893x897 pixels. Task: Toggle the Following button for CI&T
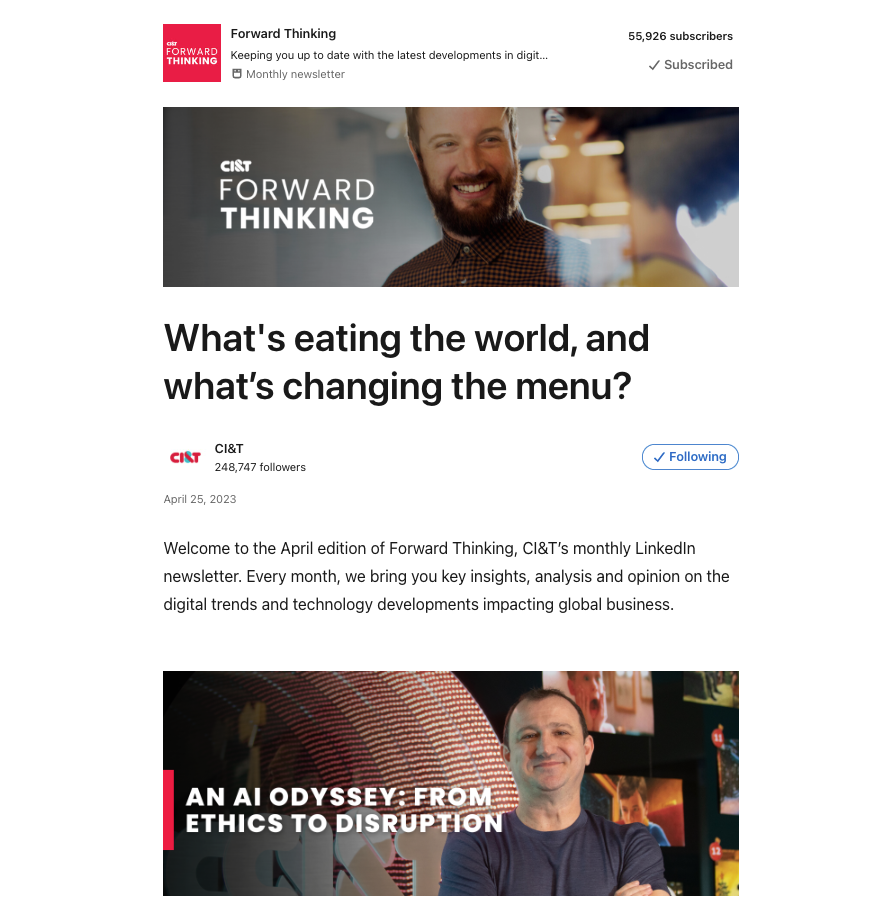tap(690, 457)
